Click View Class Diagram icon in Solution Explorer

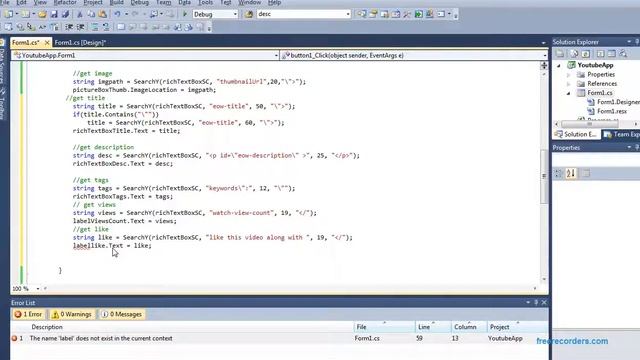tap(623, 53)
